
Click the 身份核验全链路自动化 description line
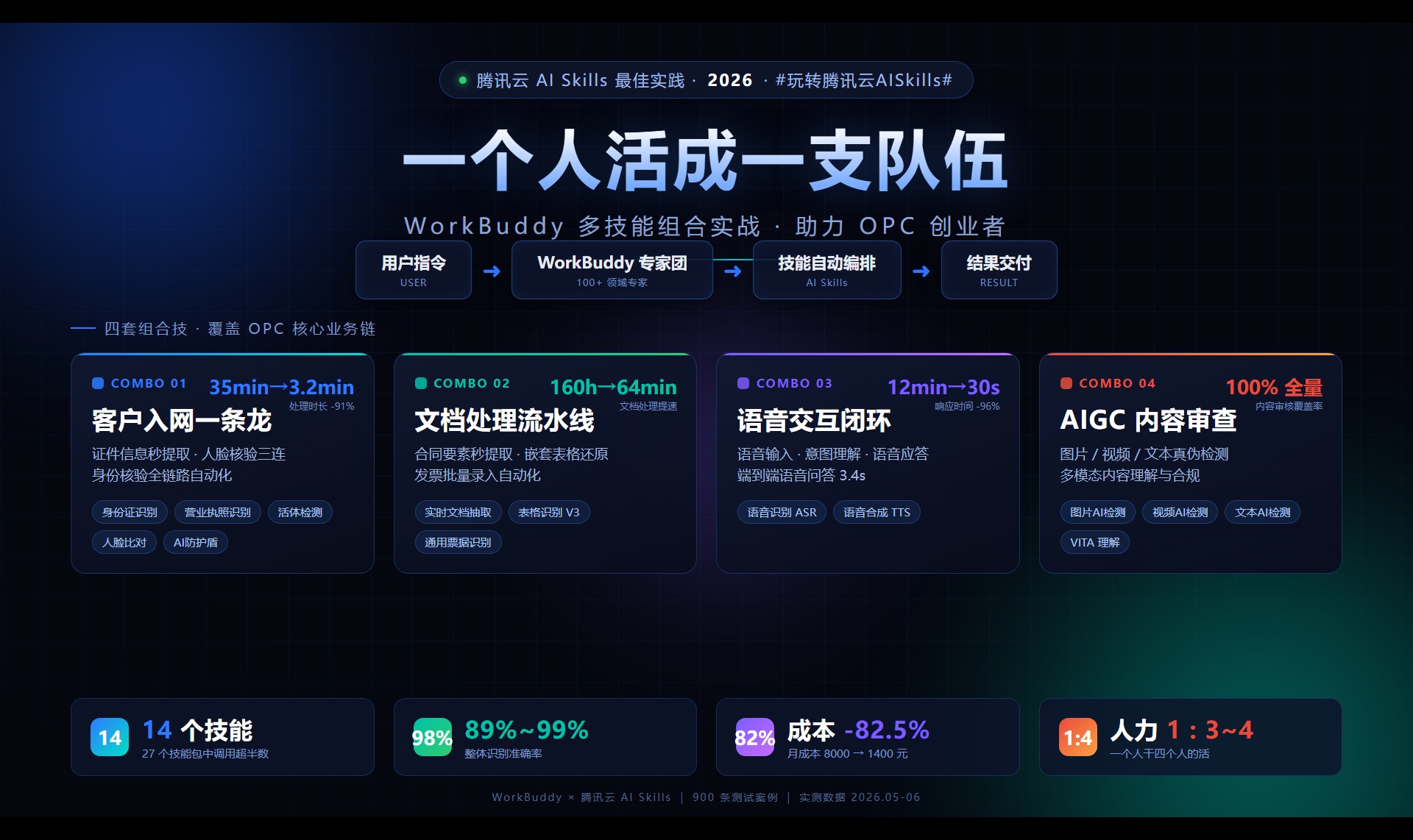click(162, 475)
